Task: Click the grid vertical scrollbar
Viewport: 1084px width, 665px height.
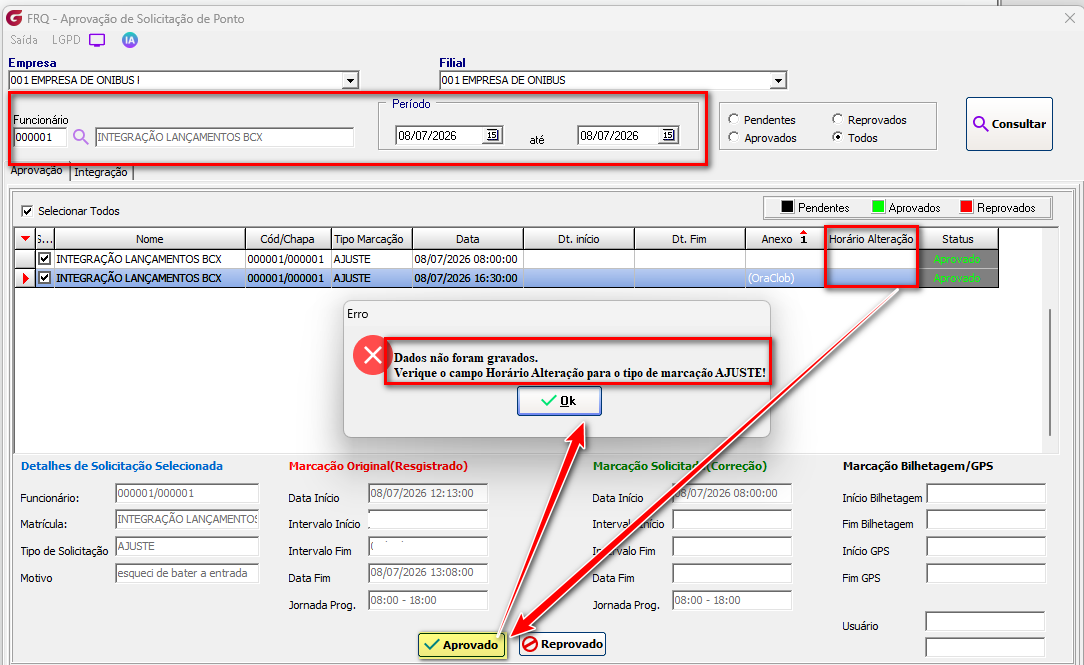Action: click(x=1050, y=372)
